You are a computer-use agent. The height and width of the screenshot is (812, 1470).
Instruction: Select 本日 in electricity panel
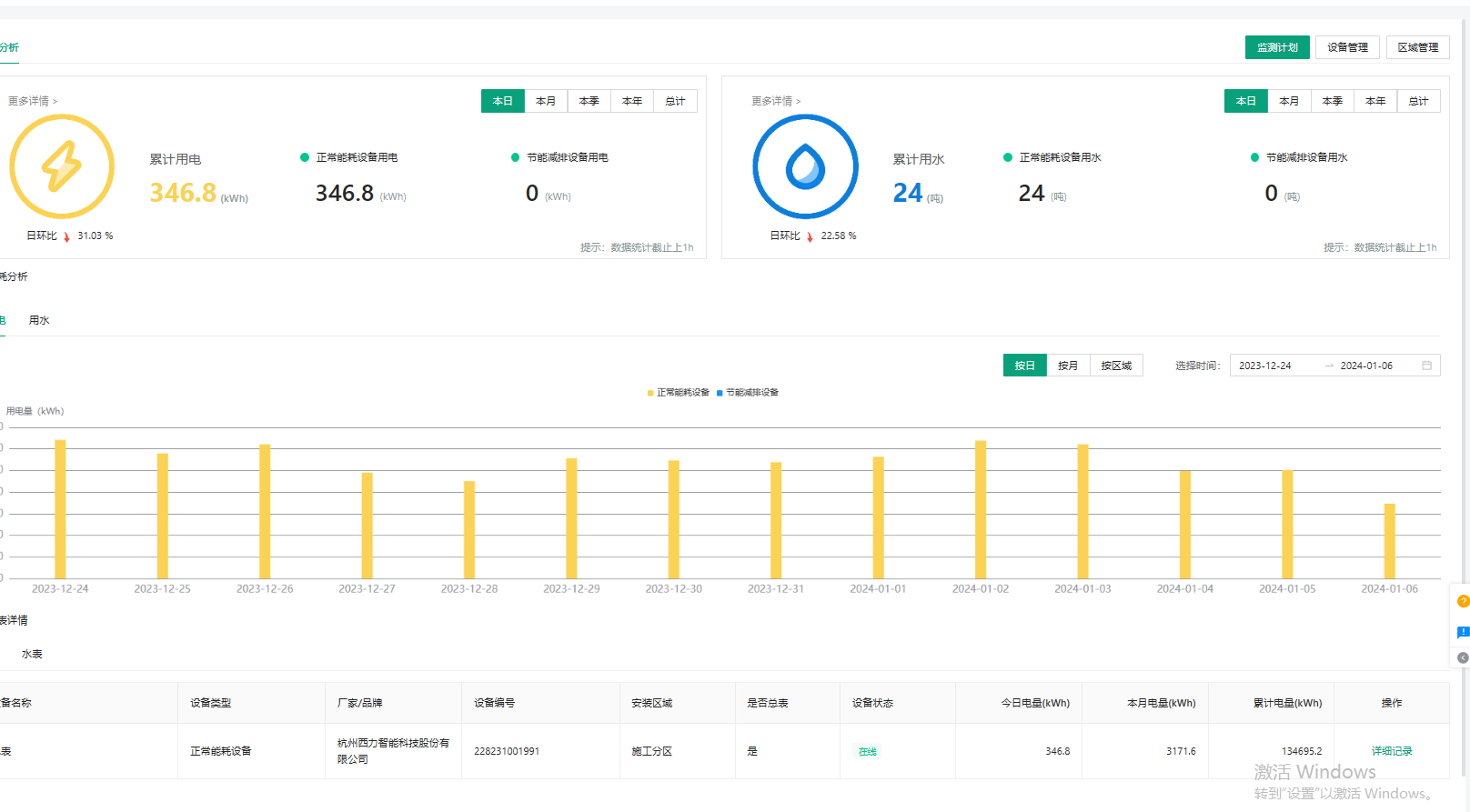pyautogui.click(x=503, y=101)
